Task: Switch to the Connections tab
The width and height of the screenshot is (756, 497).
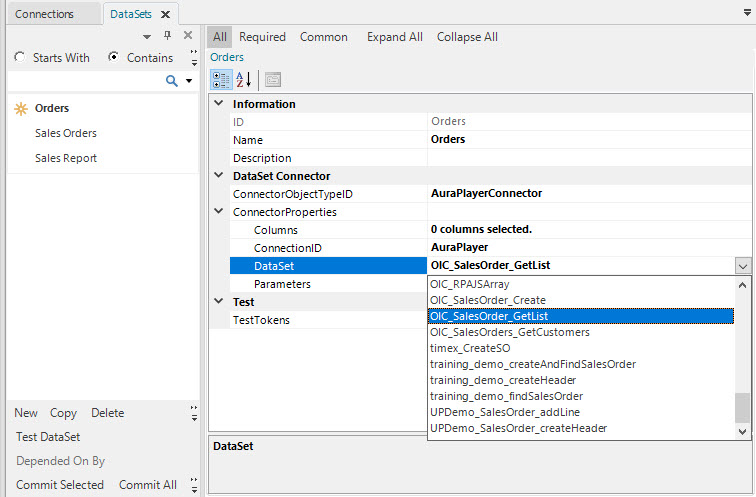Action: pos(44,14)
